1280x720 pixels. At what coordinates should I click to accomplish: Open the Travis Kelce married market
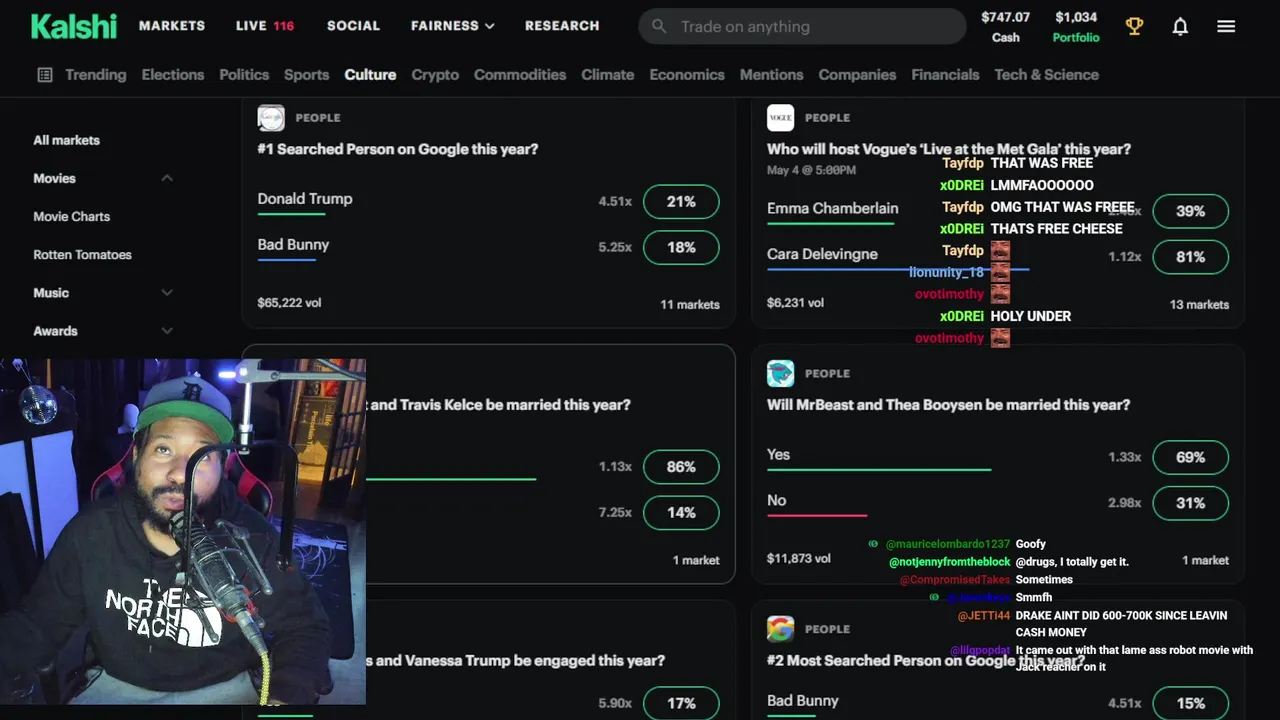pyautogui.click(x=498, y=405)
